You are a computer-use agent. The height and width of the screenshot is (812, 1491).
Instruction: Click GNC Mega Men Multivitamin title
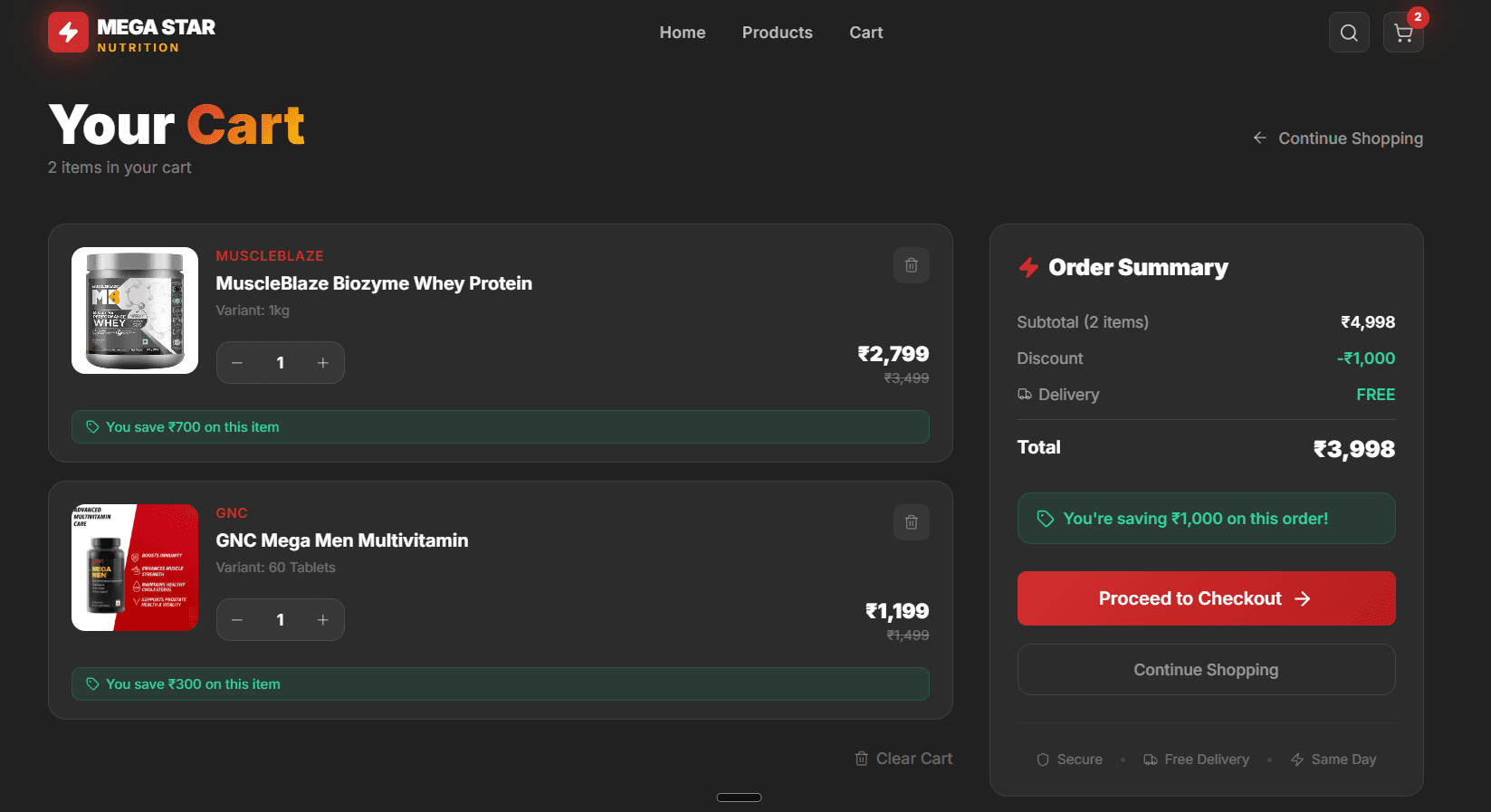342,540
